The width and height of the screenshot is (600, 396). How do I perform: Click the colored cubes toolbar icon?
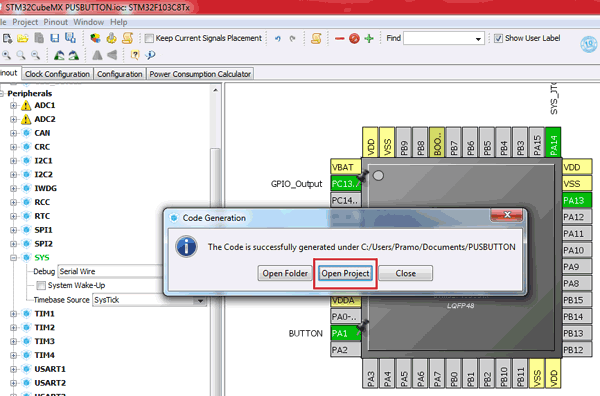coord(95,38)
